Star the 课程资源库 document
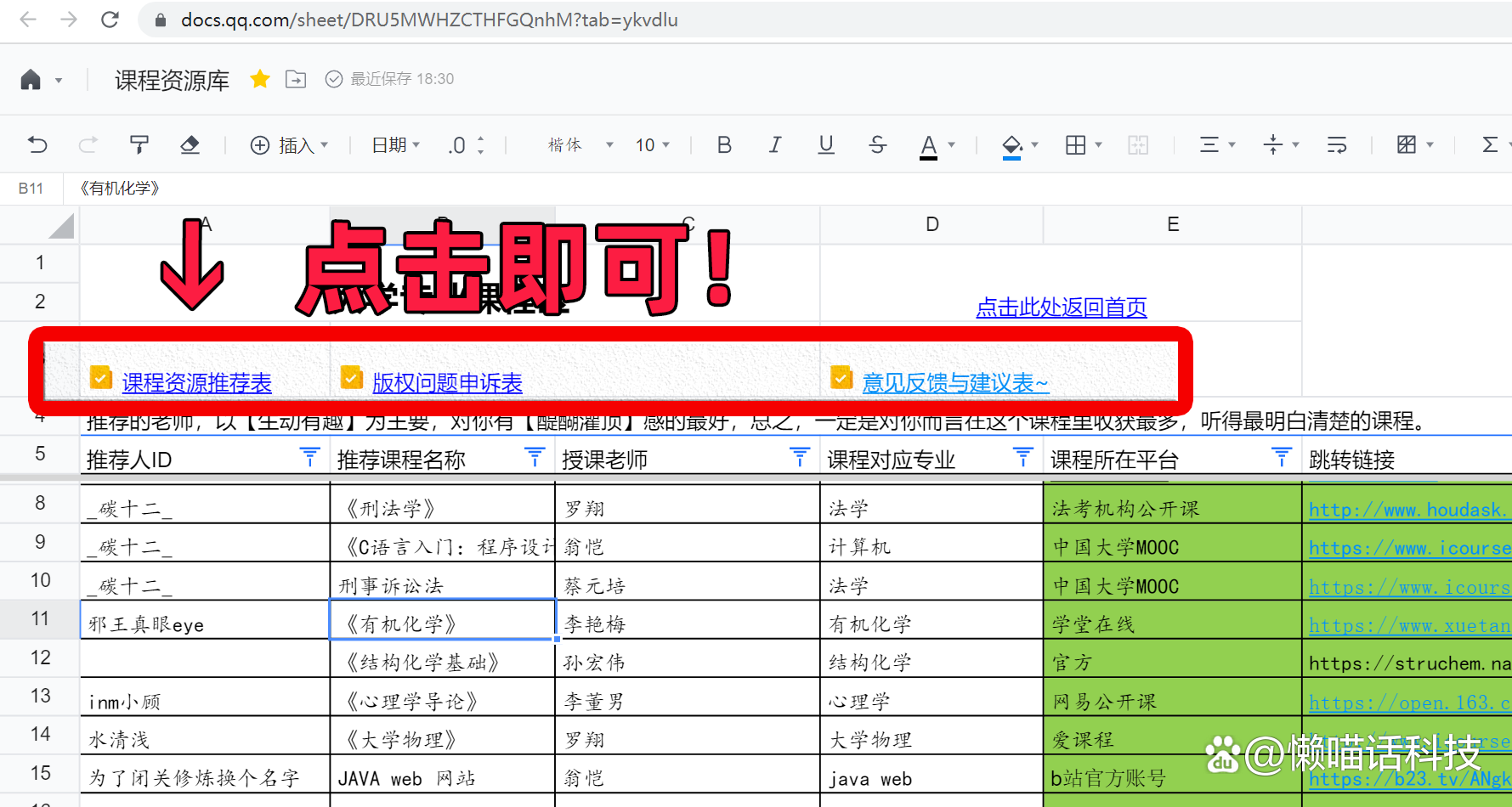Image resolution: width=1512 pixels, height=807 pixels. (260, 79)
